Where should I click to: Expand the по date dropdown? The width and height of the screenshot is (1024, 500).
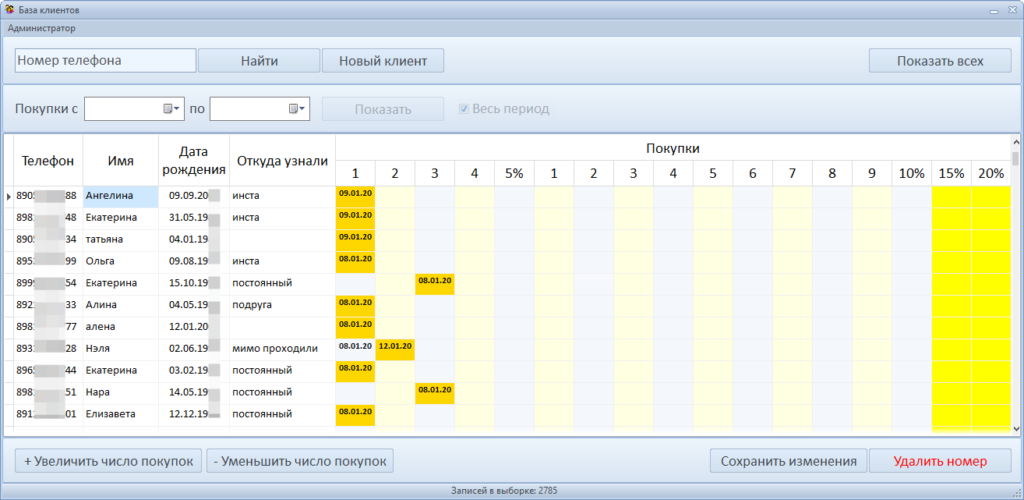click(x=304, y=109)
